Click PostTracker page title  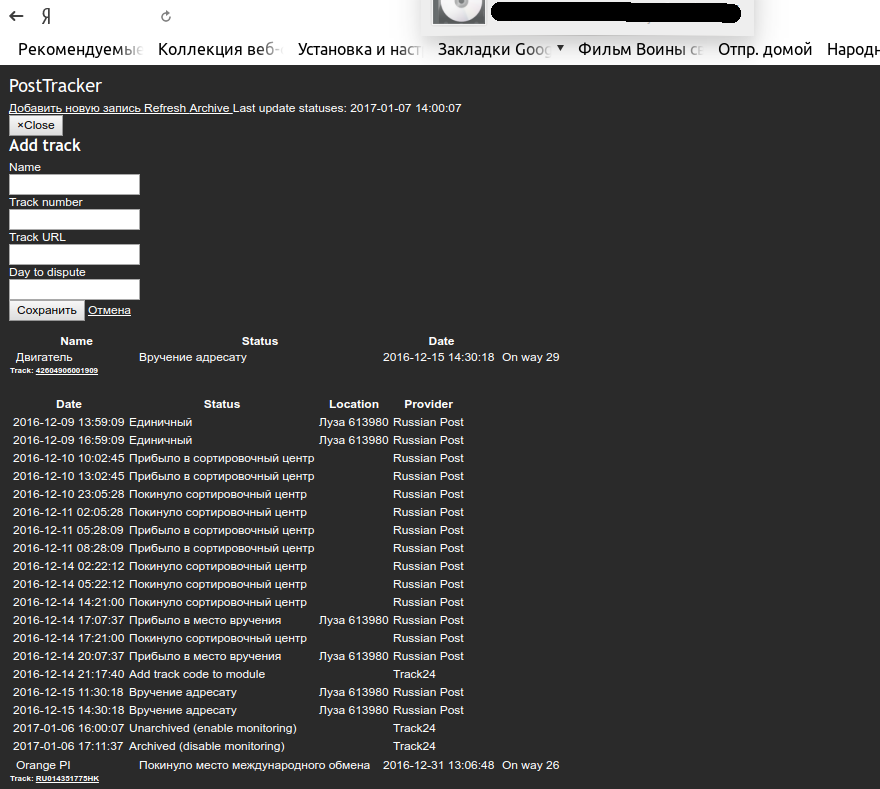pos(55,86)
